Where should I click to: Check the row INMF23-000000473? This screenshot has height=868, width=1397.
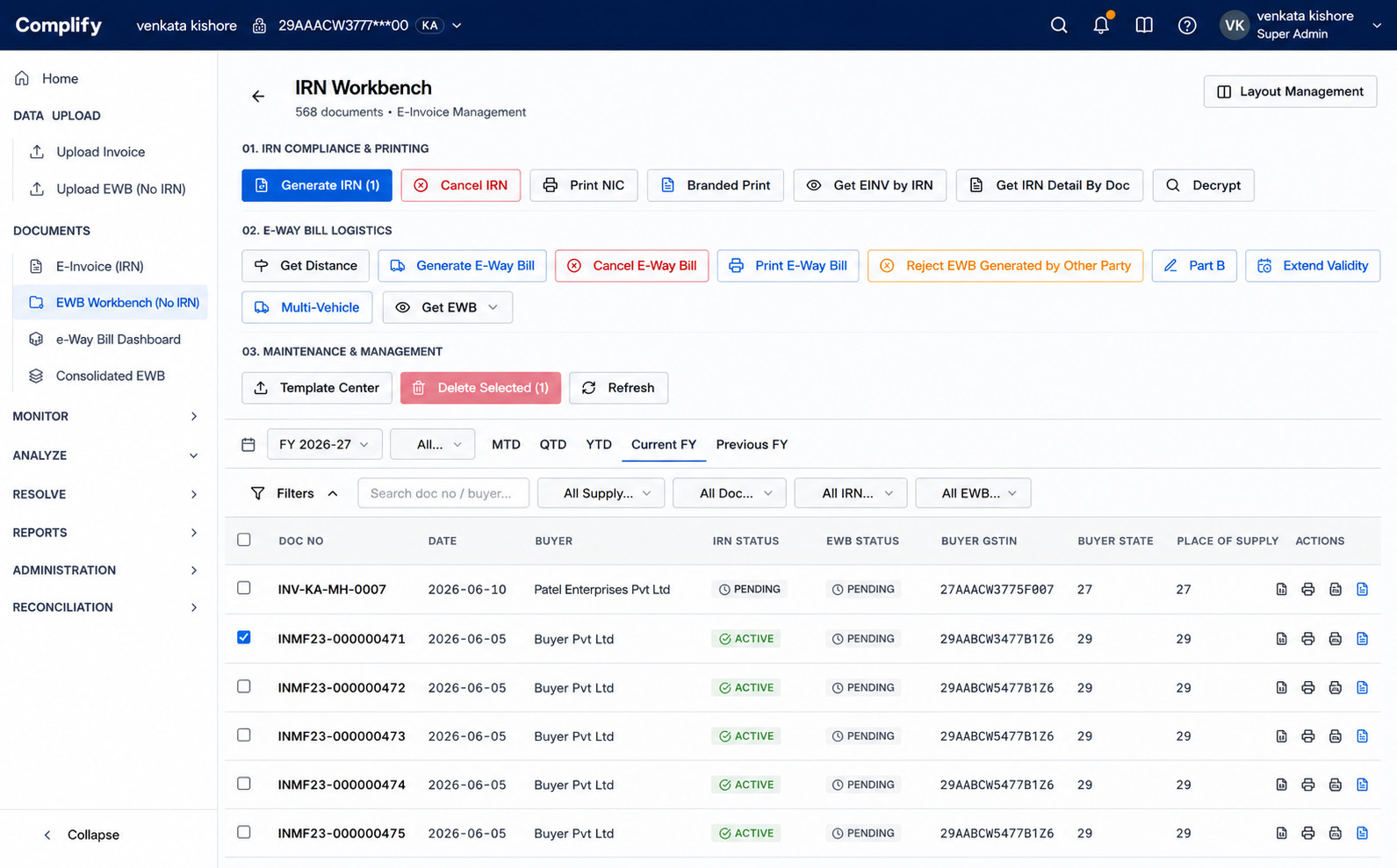pyautogui.click(x=244, y=735)
